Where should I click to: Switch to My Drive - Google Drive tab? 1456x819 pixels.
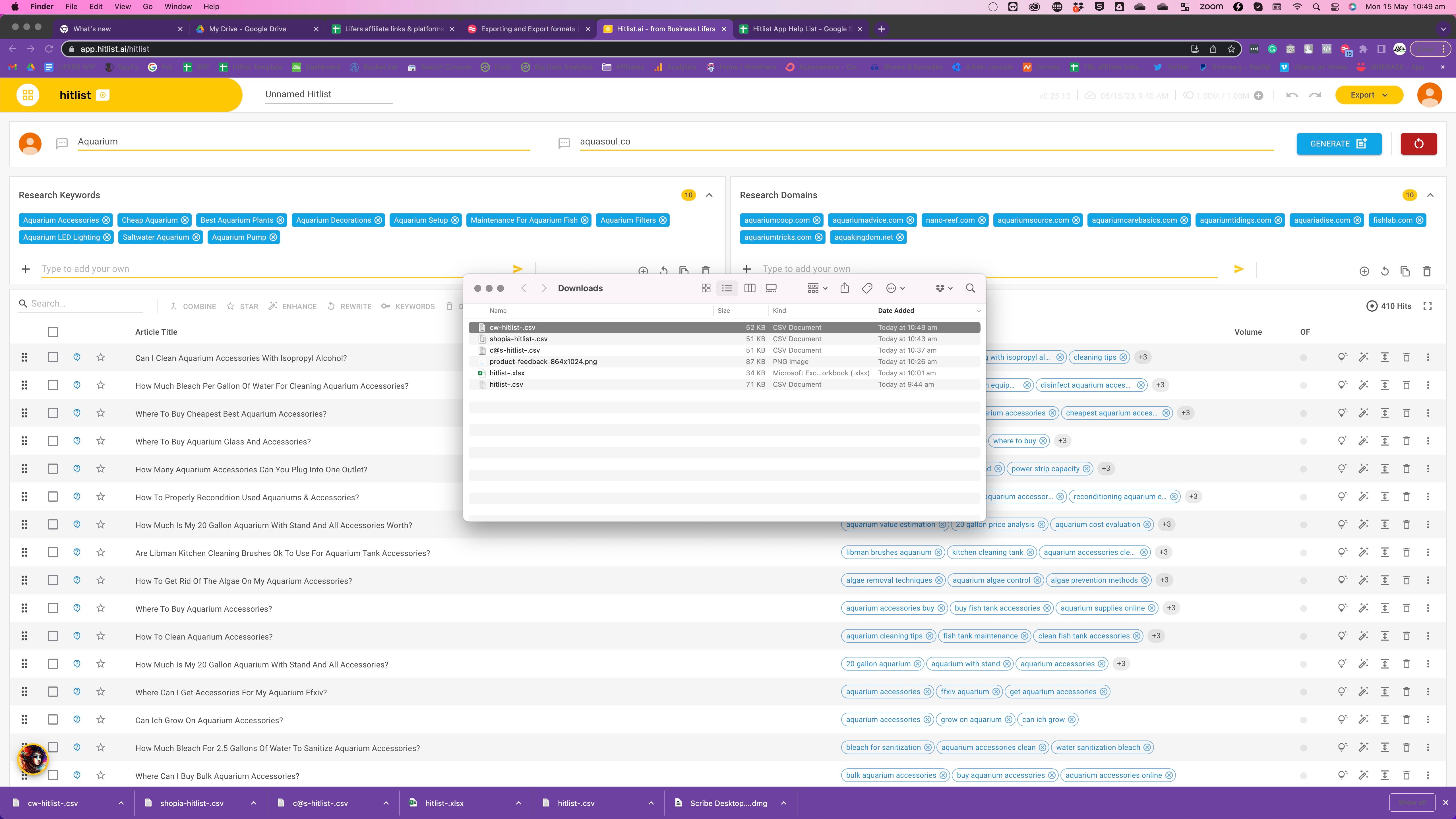247,29
